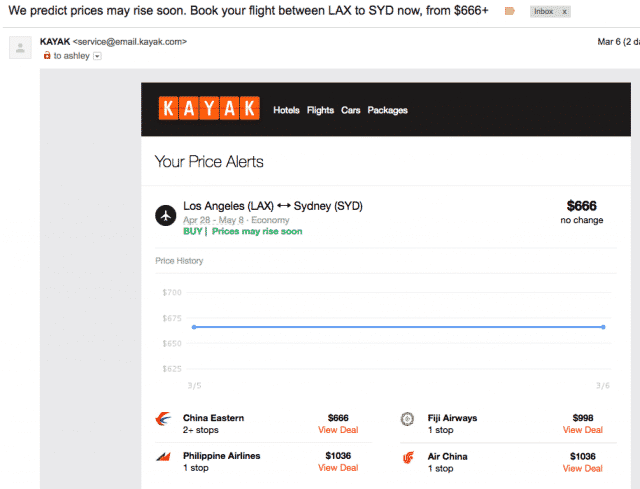Screen dimensions: 640x489
Task: Click the yellow importance marker tag
Action: pos(510,11)
